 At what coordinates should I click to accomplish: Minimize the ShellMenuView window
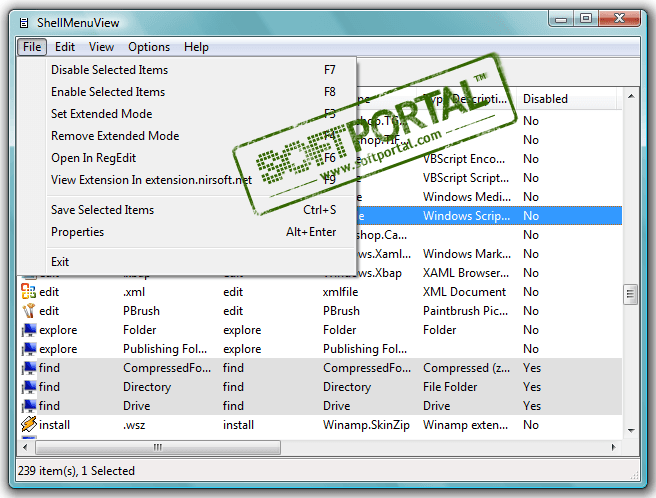point(561,19)
